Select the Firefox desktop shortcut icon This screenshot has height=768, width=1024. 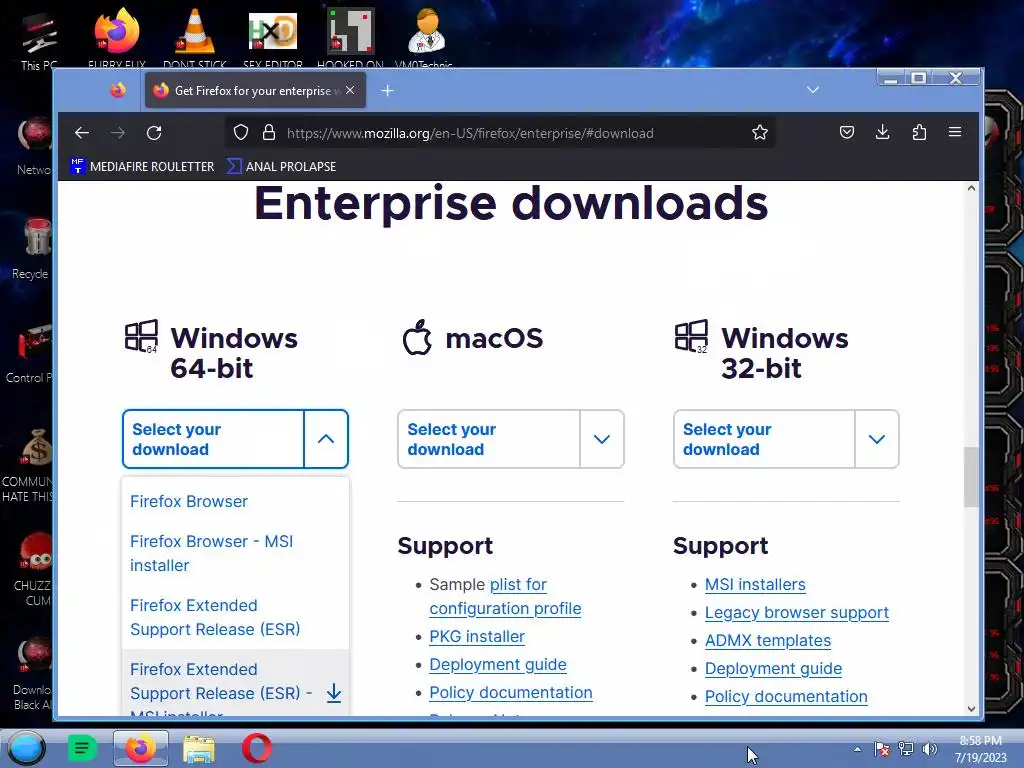pyautogui.click(x=117, y=38)
